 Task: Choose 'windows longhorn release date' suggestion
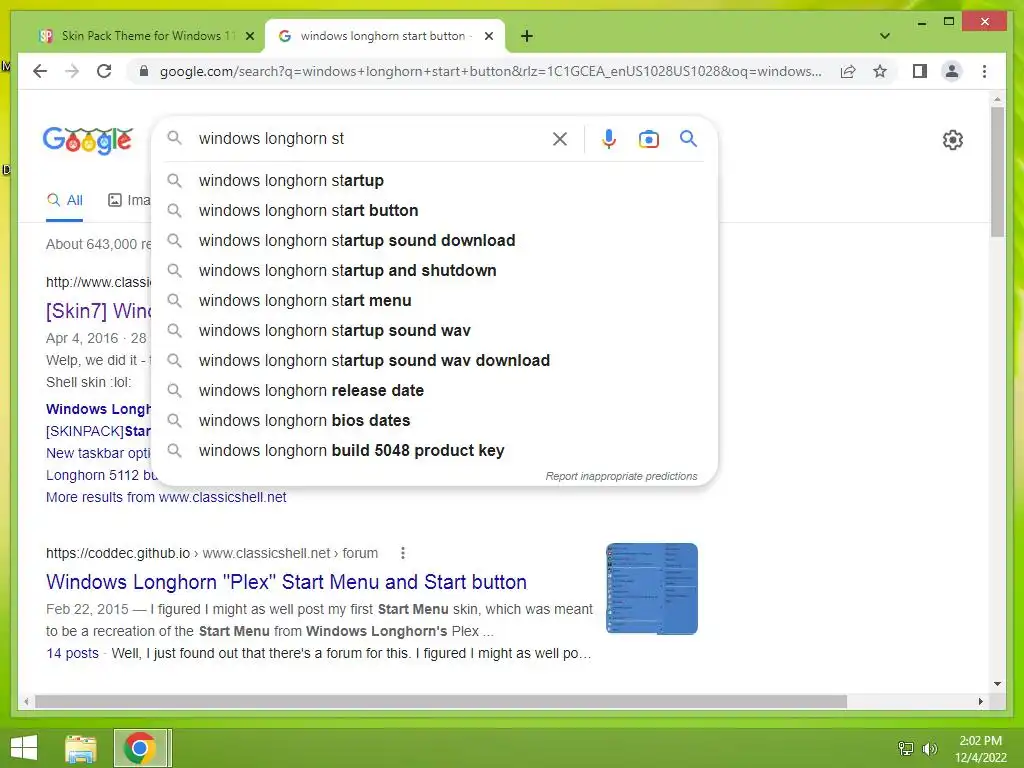click(x=434, y=391)
